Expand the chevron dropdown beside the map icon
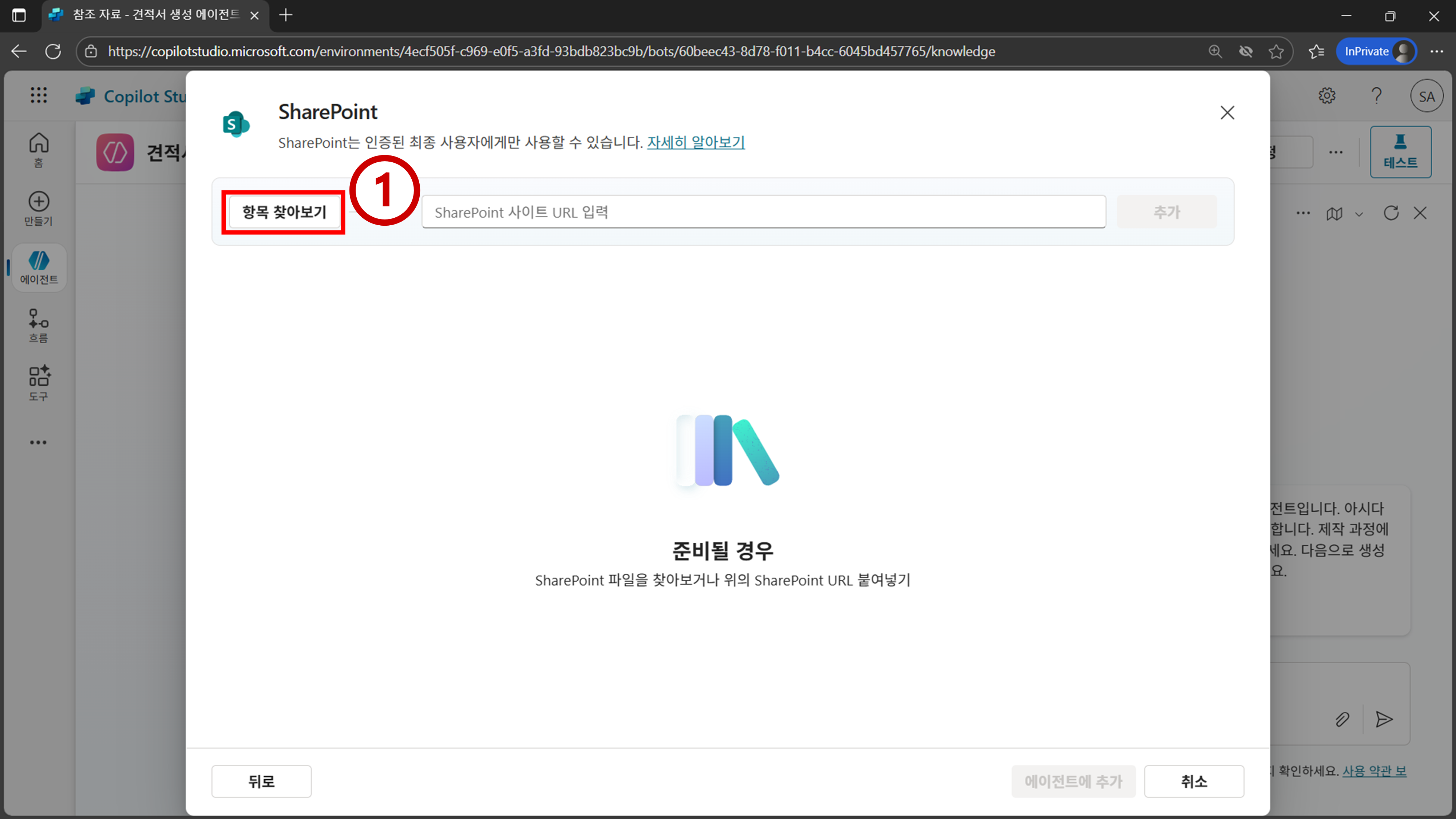Viewport: 1456px width, 819px height. coord(1359,214)
